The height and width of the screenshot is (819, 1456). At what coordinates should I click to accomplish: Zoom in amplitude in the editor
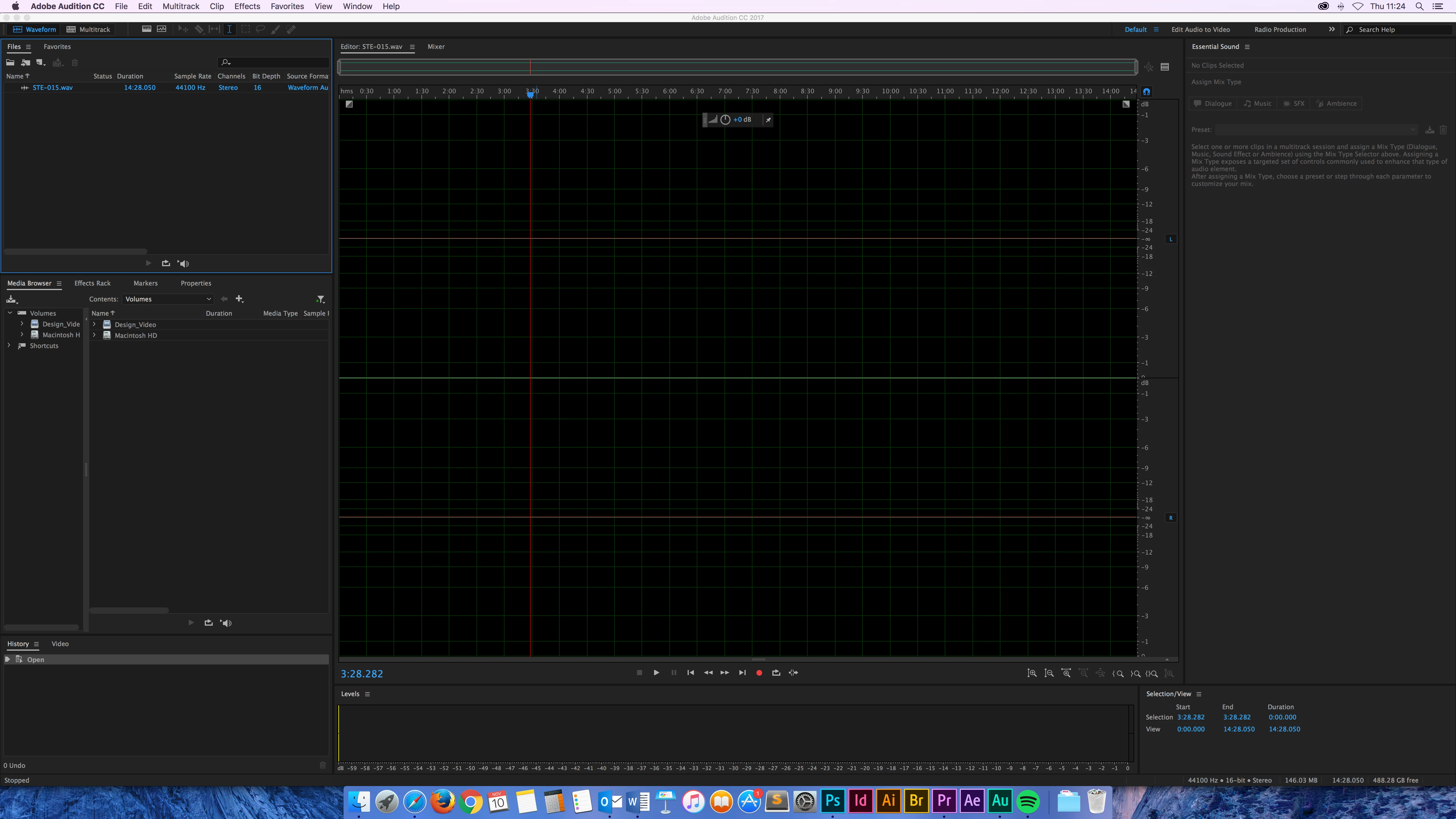[x=1032, y=673]
